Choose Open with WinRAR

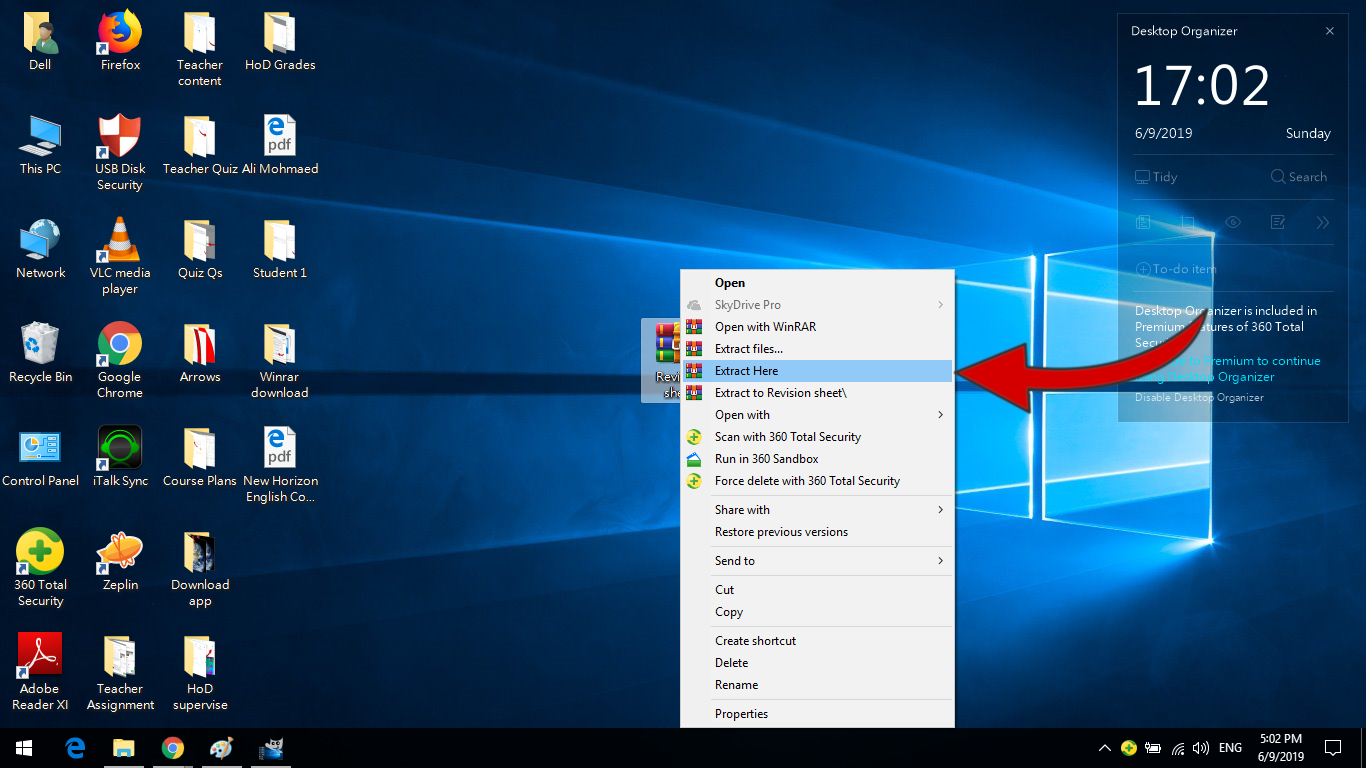817,327
